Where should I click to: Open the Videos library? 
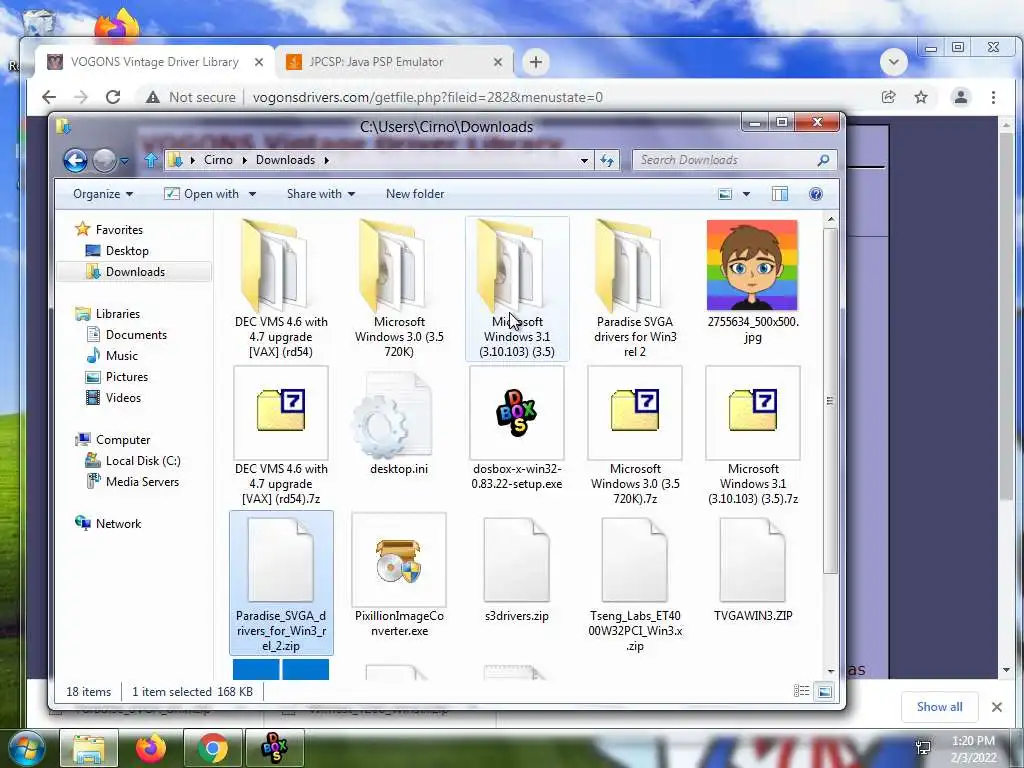(123, 398)
